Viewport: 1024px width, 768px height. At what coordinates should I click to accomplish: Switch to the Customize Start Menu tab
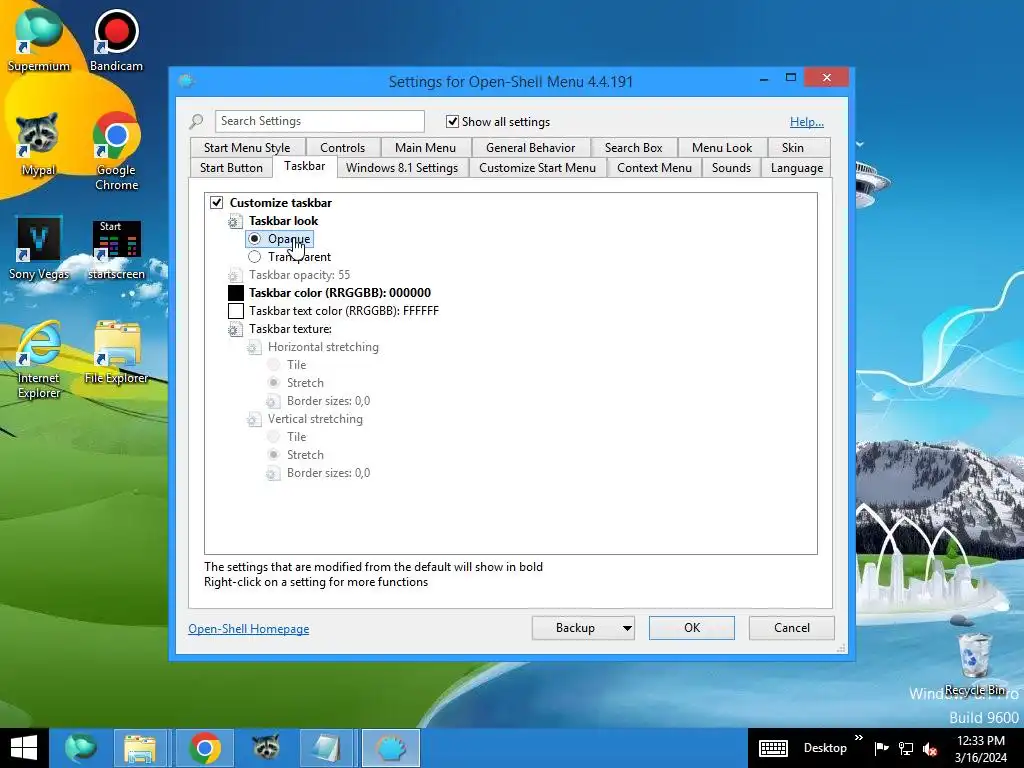coord(537,168)
